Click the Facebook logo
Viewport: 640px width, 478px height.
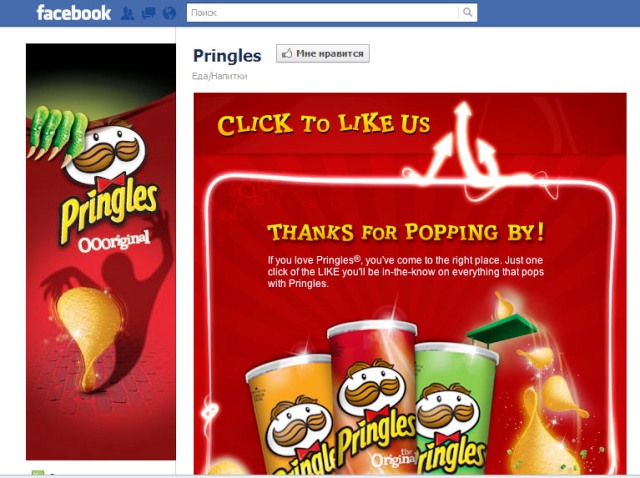coord(74,13)
